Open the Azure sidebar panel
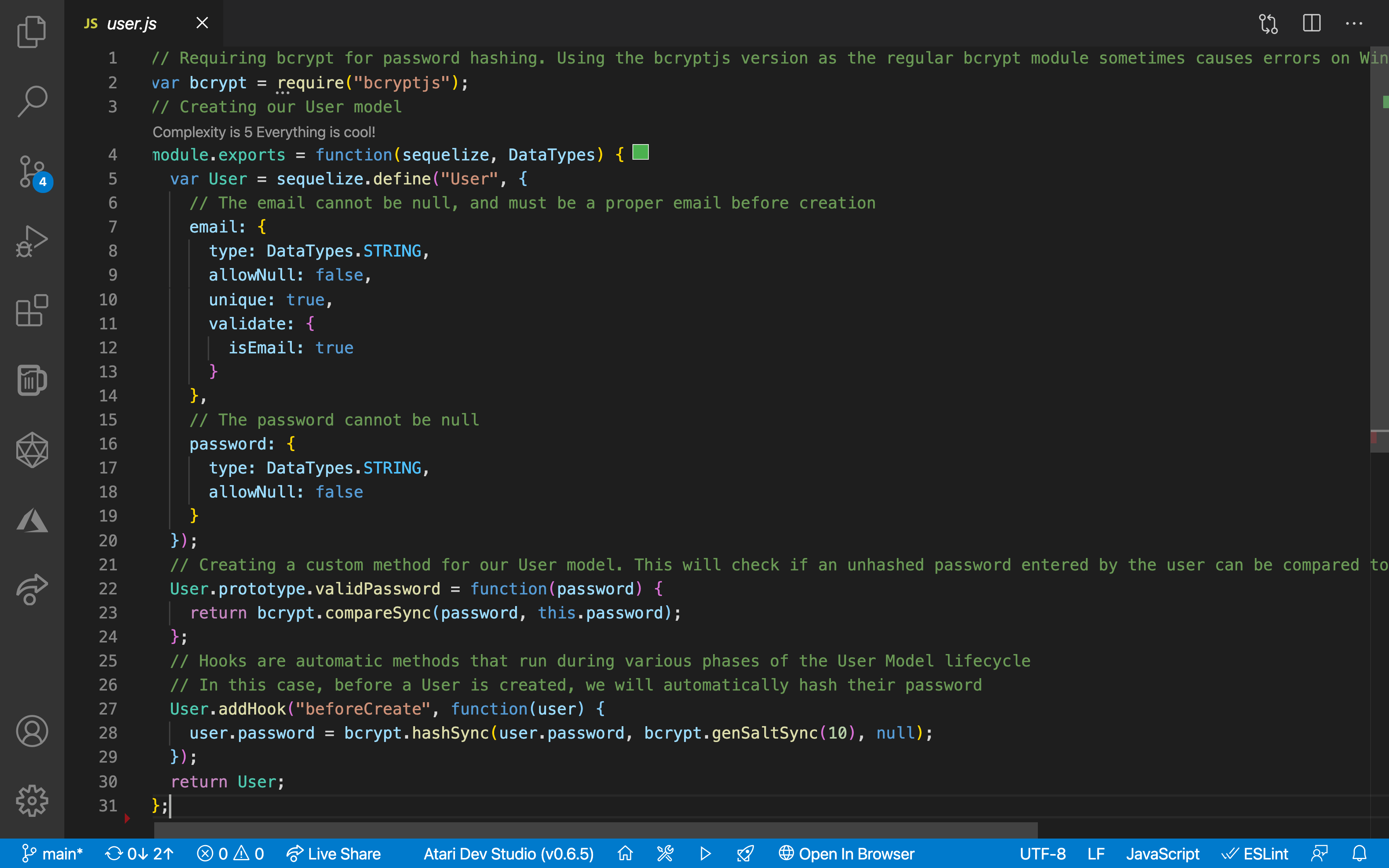1389x868 pixels. coord(32,521)
